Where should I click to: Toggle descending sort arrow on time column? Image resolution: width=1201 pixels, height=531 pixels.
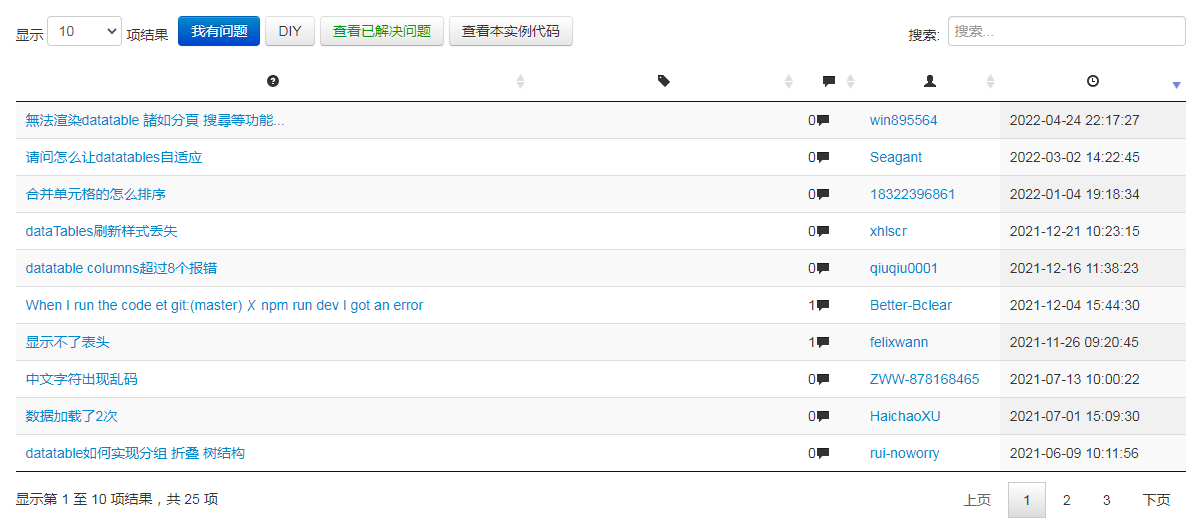pyautogui.click(x=1176, y=86)
